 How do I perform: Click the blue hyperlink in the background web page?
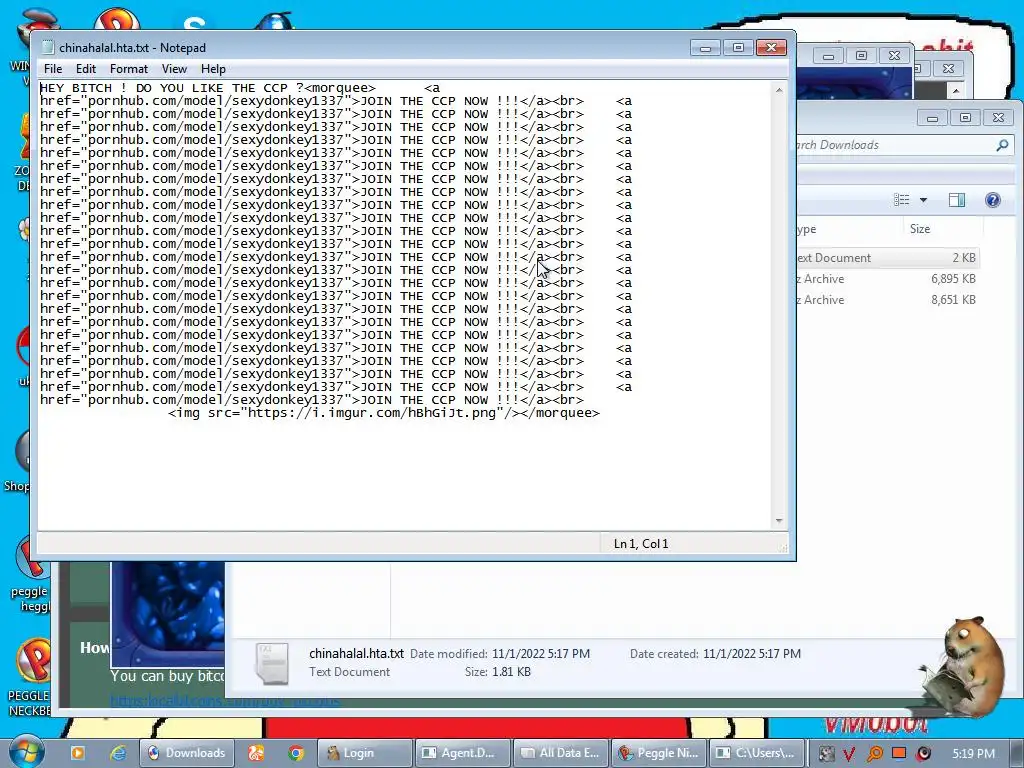pos(225,701)
